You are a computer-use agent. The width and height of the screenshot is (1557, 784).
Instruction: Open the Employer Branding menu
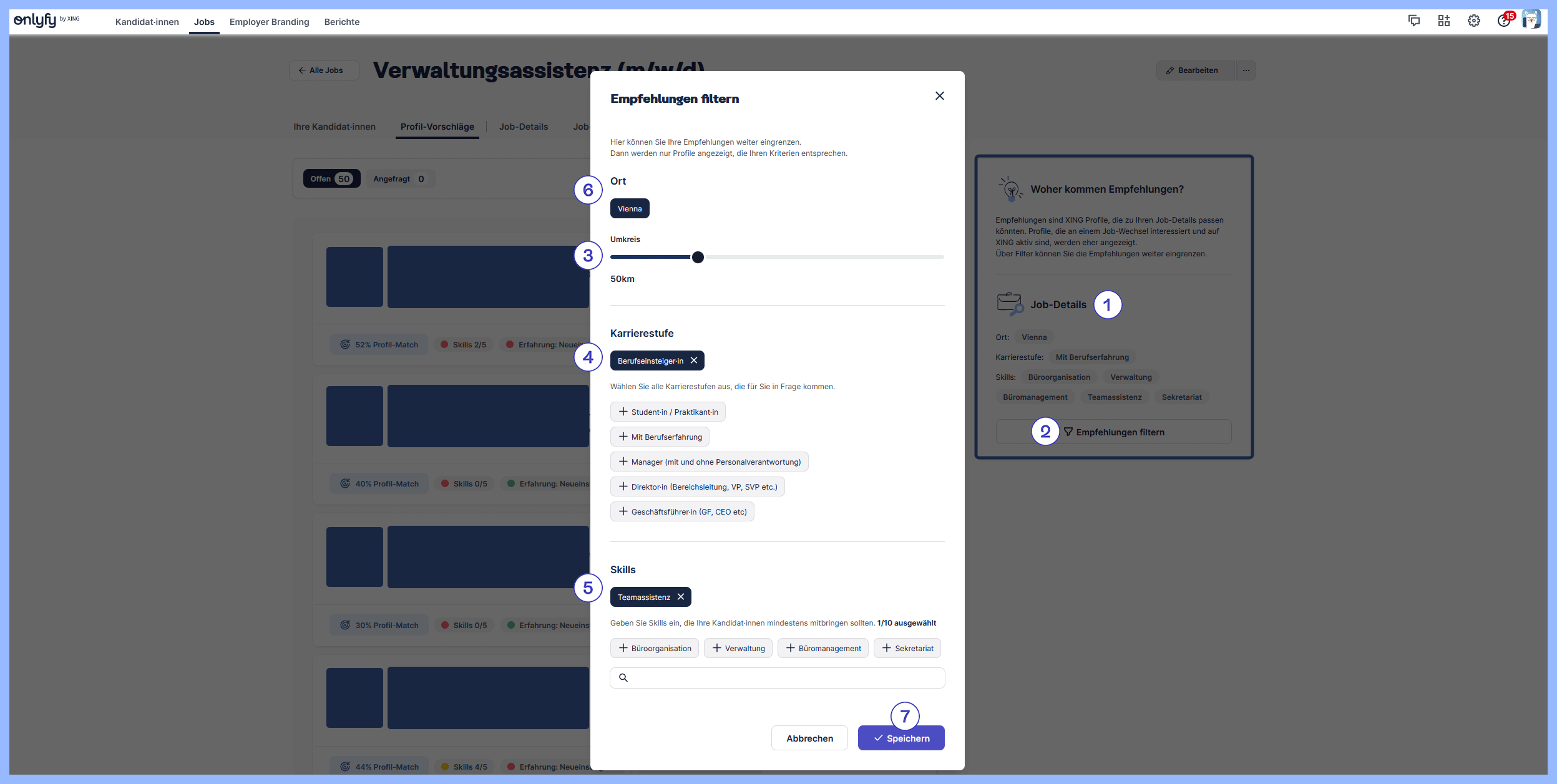[x=269, y=22]
